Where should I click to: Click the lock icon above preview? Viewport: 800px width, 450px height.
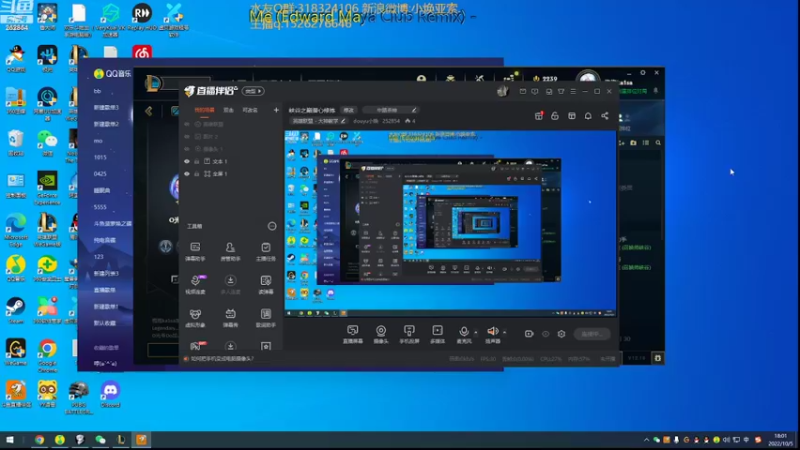tap(555, 116)
